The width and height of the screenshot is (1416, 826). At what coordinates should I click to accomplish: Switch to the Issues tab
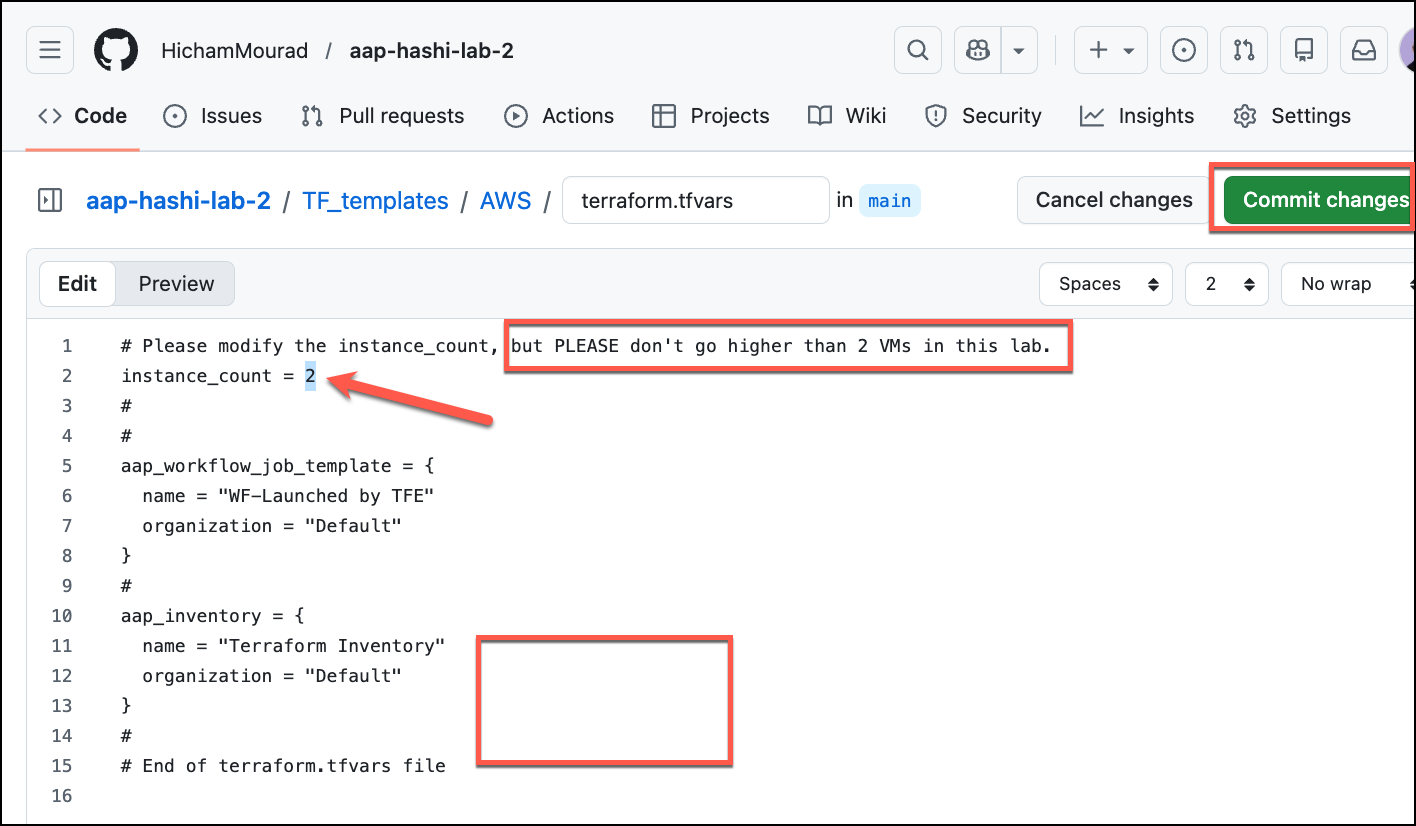[212, 116]
